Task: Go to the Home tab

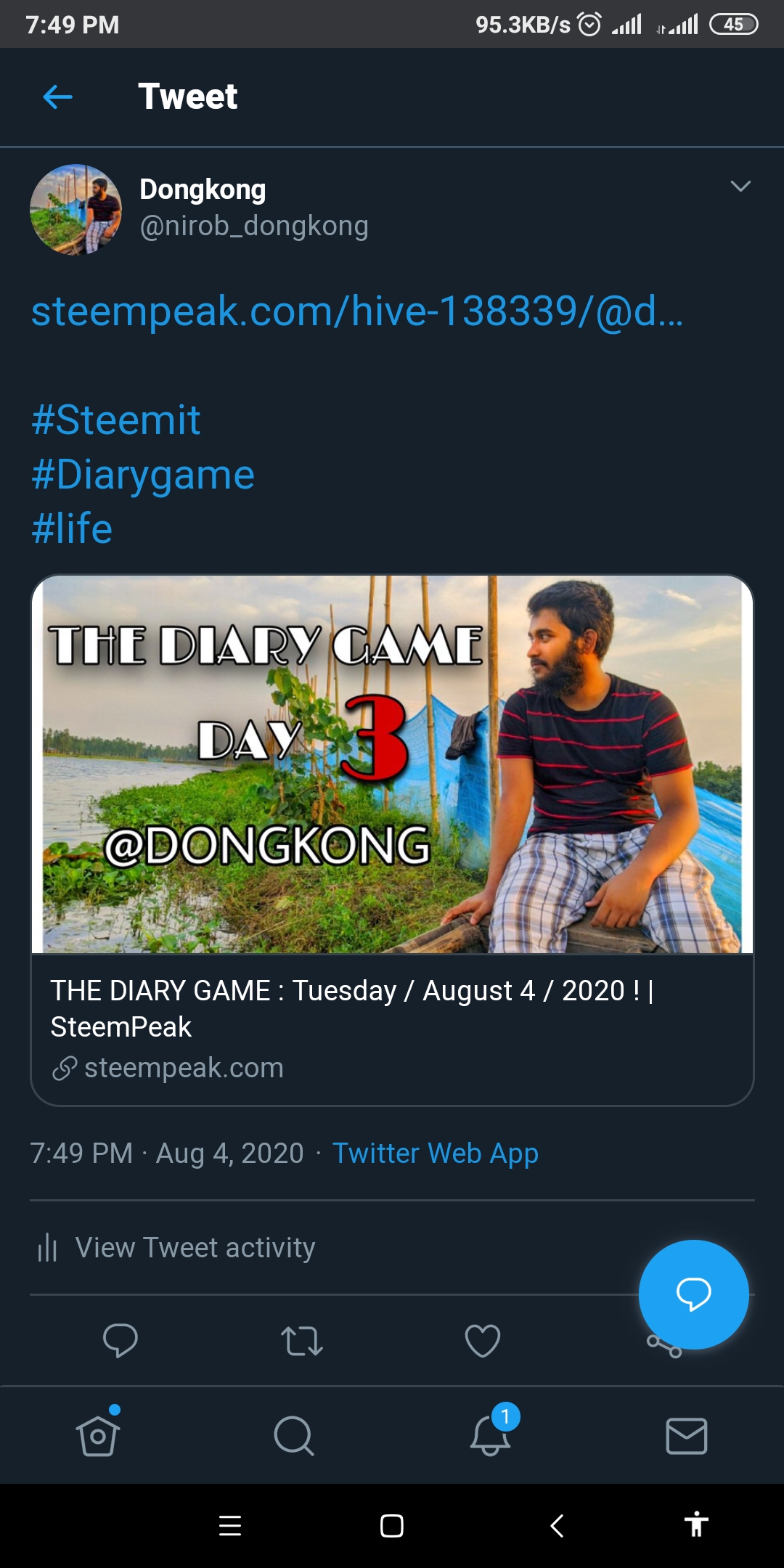Action: pos(98,1436)
